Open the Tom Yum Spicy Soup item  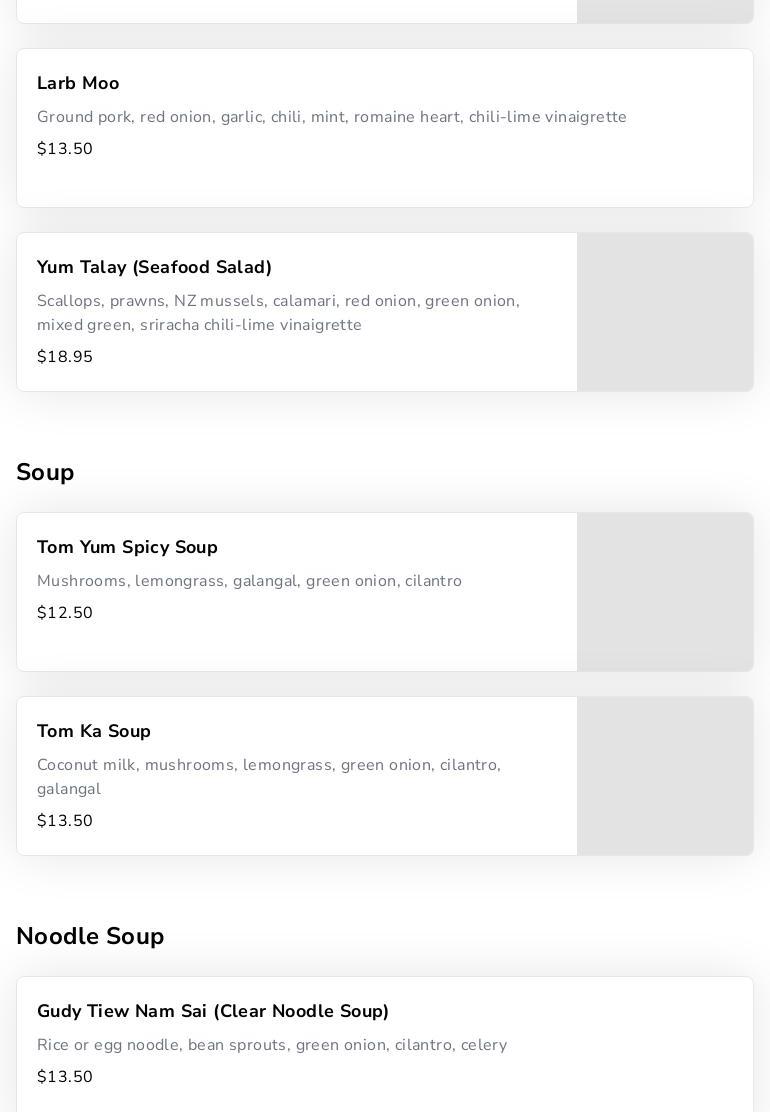127,548
